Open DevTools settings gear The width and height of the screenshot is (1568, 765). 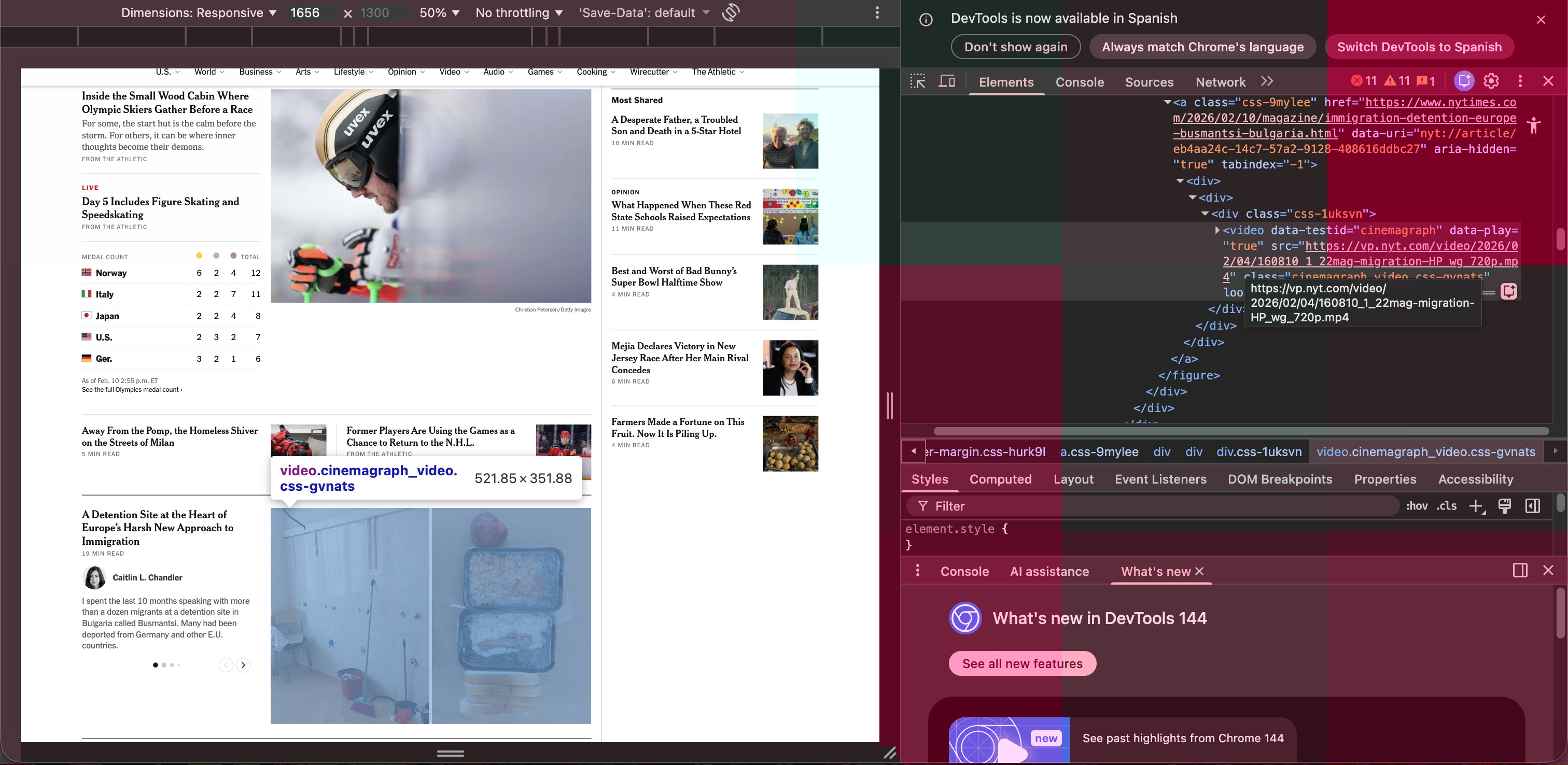pos(1491,81)
